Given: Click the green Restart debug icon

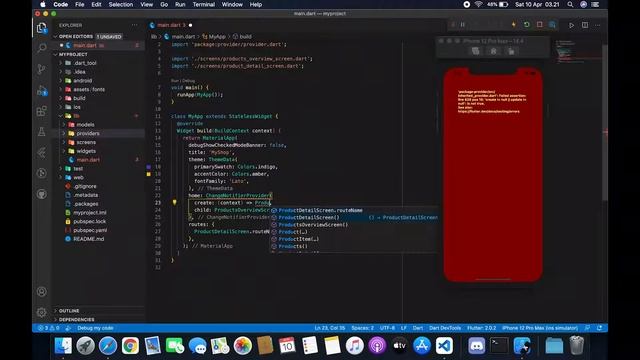Looking at the screenshot, I should tap(527, 25).
